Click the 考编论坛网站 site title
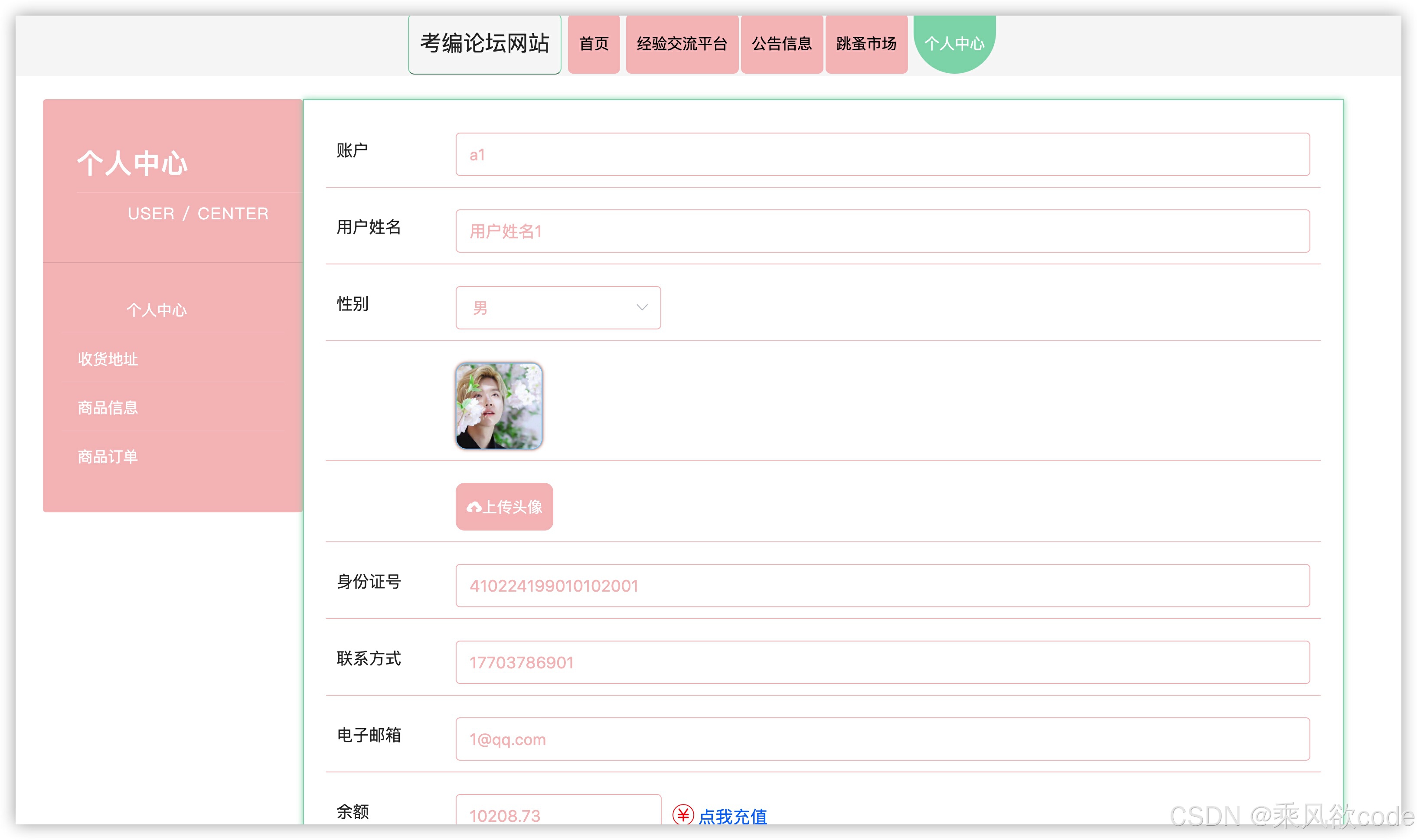The height and width of the screenshot is (840, 1417). click(x=484, y=44)
